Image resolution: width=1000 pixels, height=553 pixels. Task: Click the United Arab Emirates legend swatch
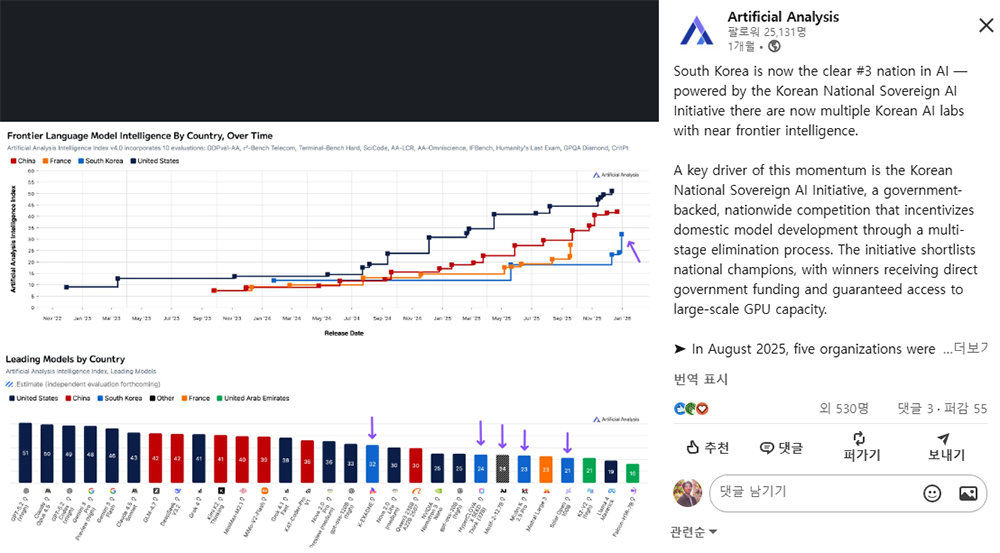[x=219, y=399]
